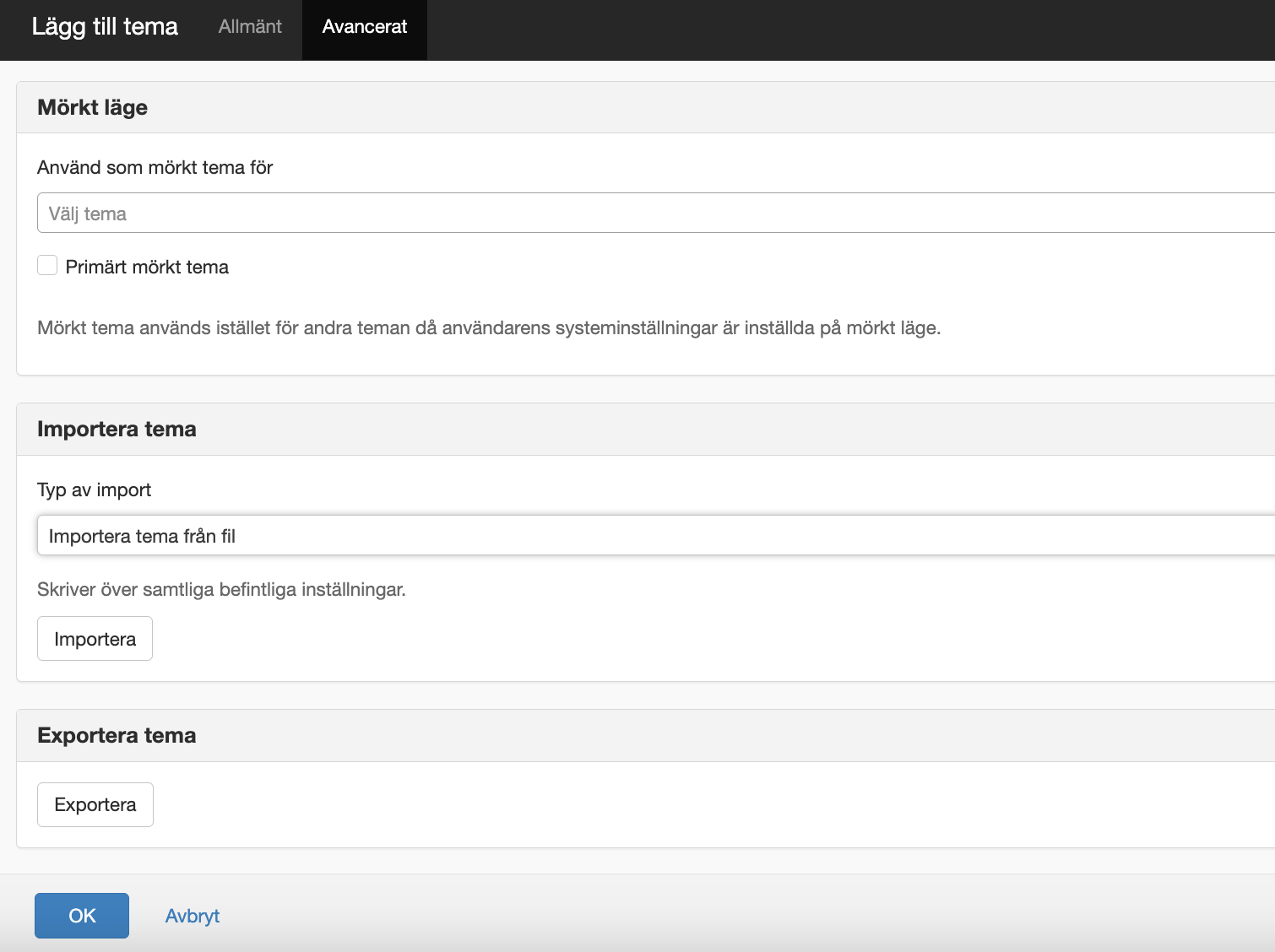Image resolution: width=1275 pixels, height=952 pixels.
Task: Click the Mörkt tema används istället description text
Action: coord(489,327)
